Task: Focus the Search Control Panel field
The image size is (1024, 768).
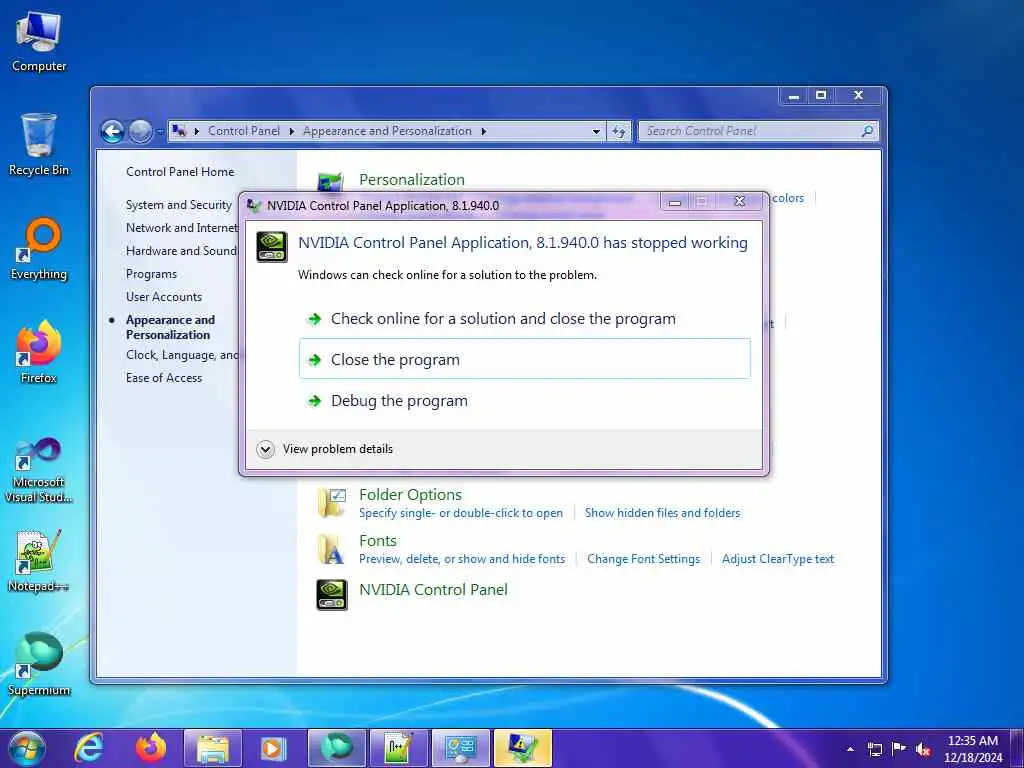Action: coord(758,131)
